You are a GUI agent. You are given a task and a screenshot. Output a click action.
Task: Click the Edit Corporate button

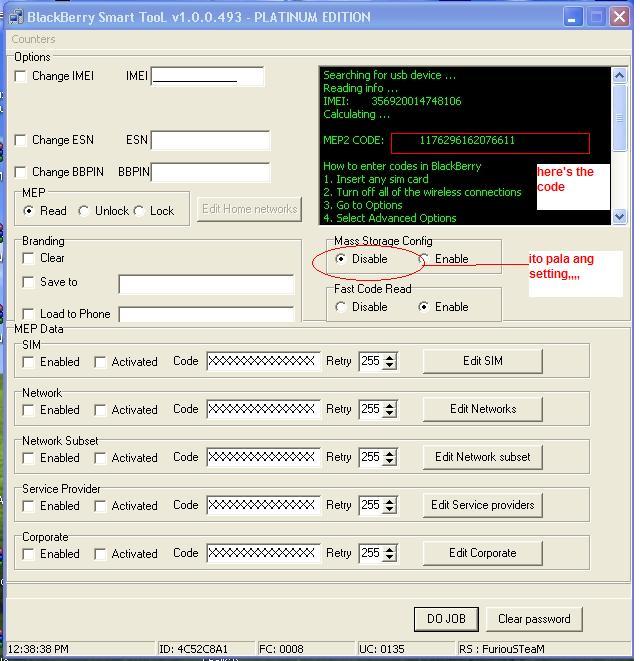(482, 553)
